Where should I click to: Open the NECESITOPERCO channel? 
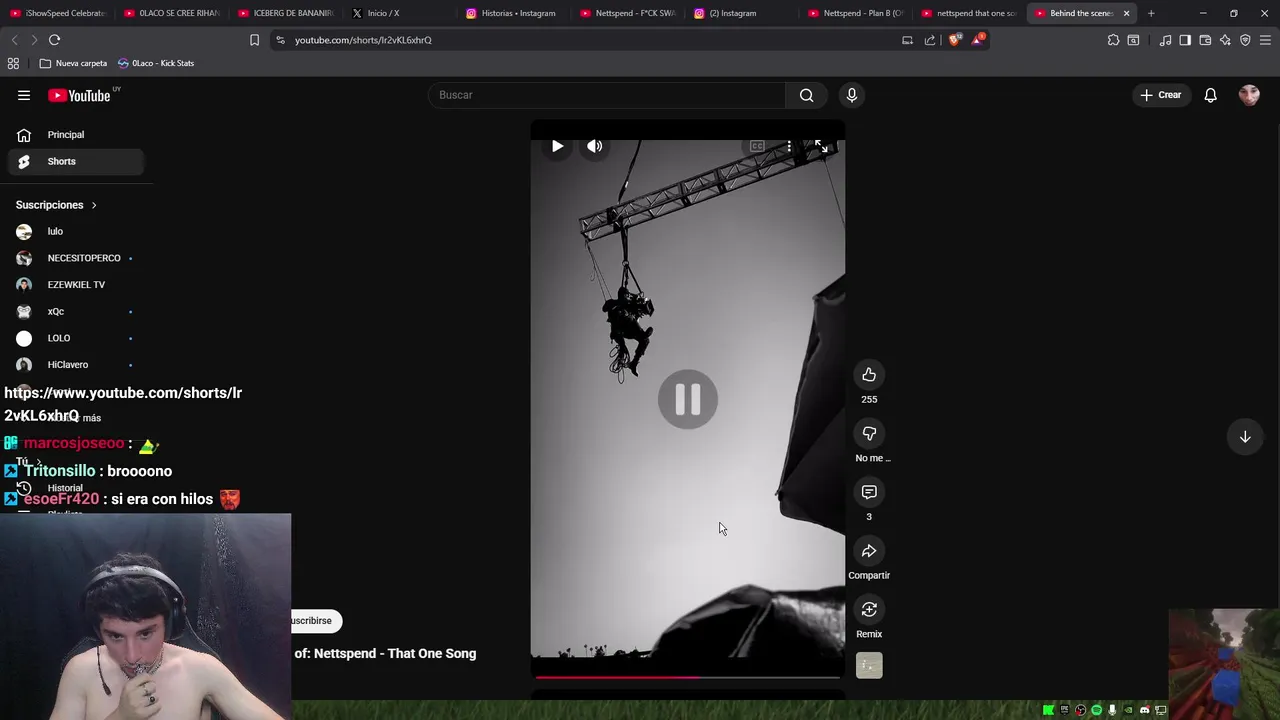pos(75,258)
